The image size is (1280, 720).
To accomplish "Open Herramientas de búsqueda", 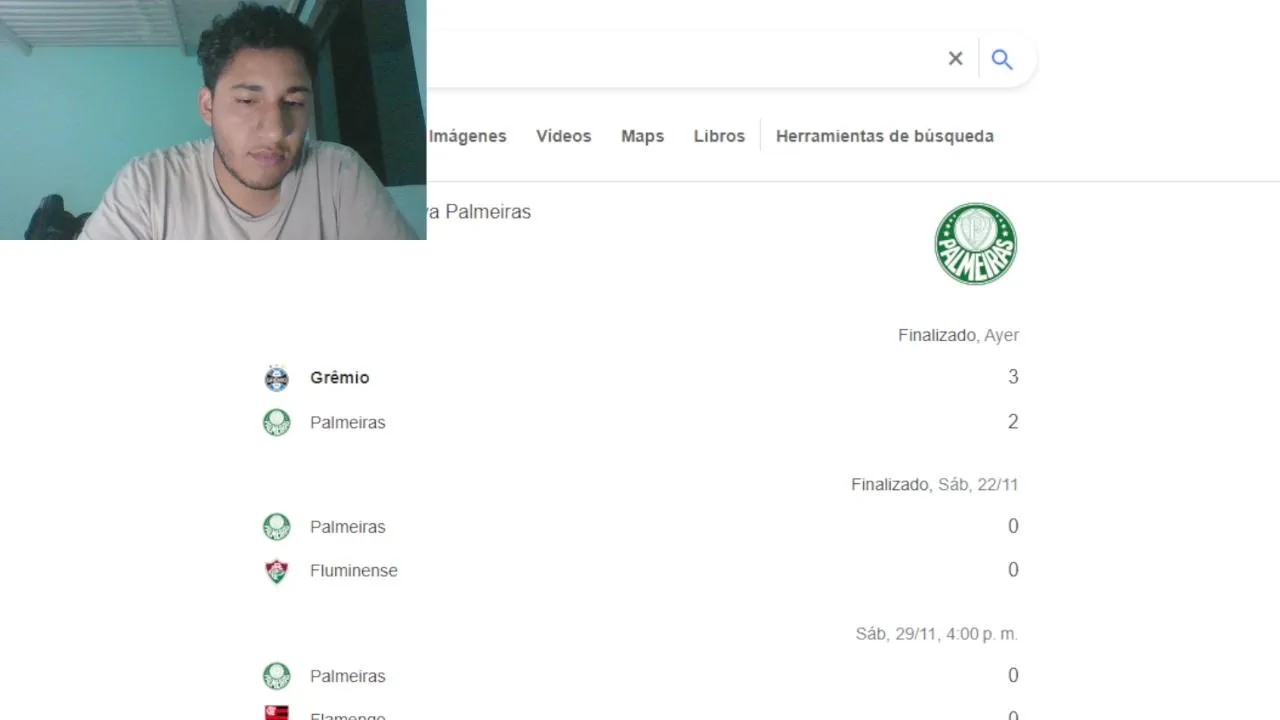I will (x=885, y=136).
